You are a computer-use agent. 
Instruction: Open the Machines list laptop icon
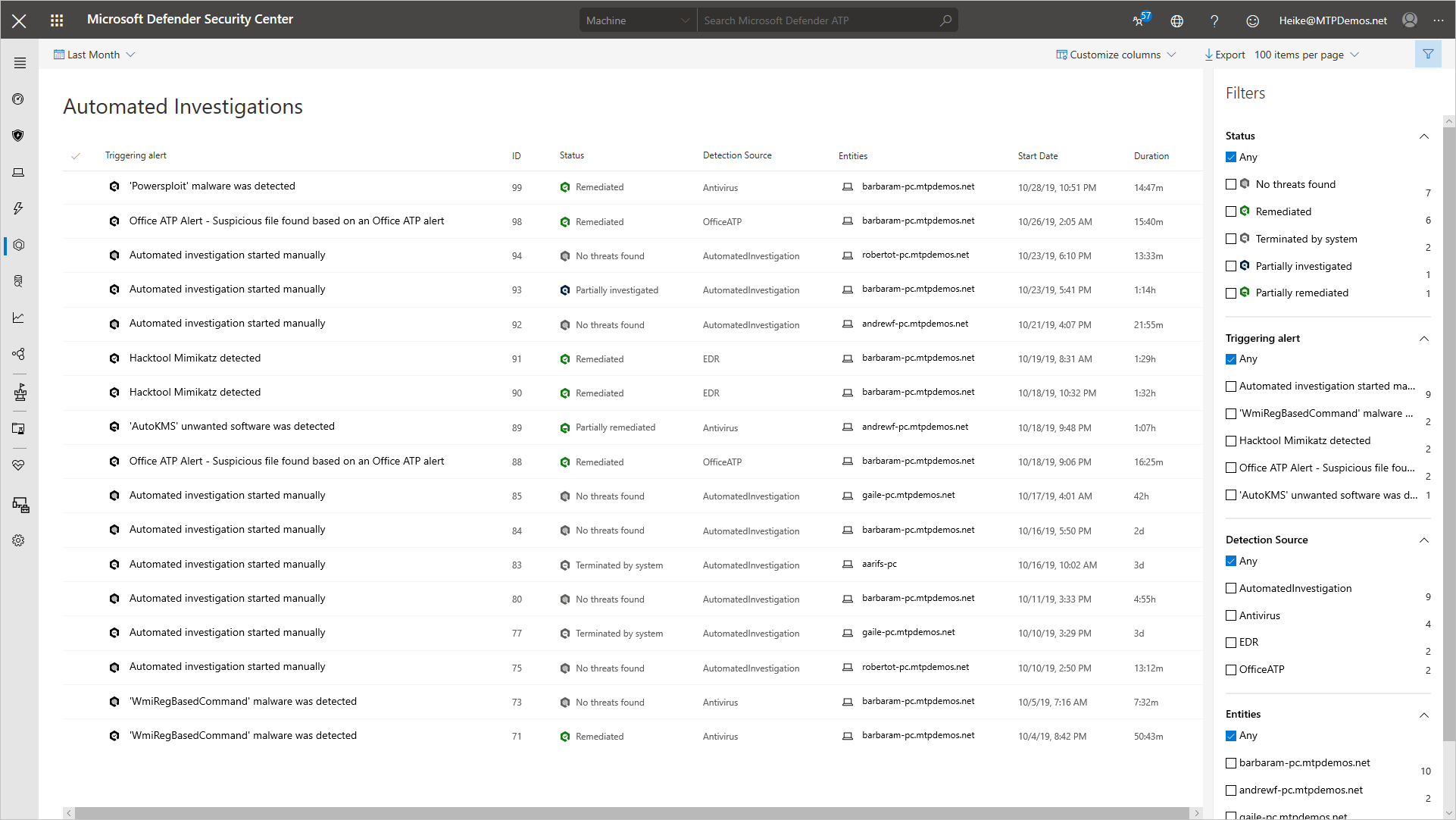click(19, 172)
